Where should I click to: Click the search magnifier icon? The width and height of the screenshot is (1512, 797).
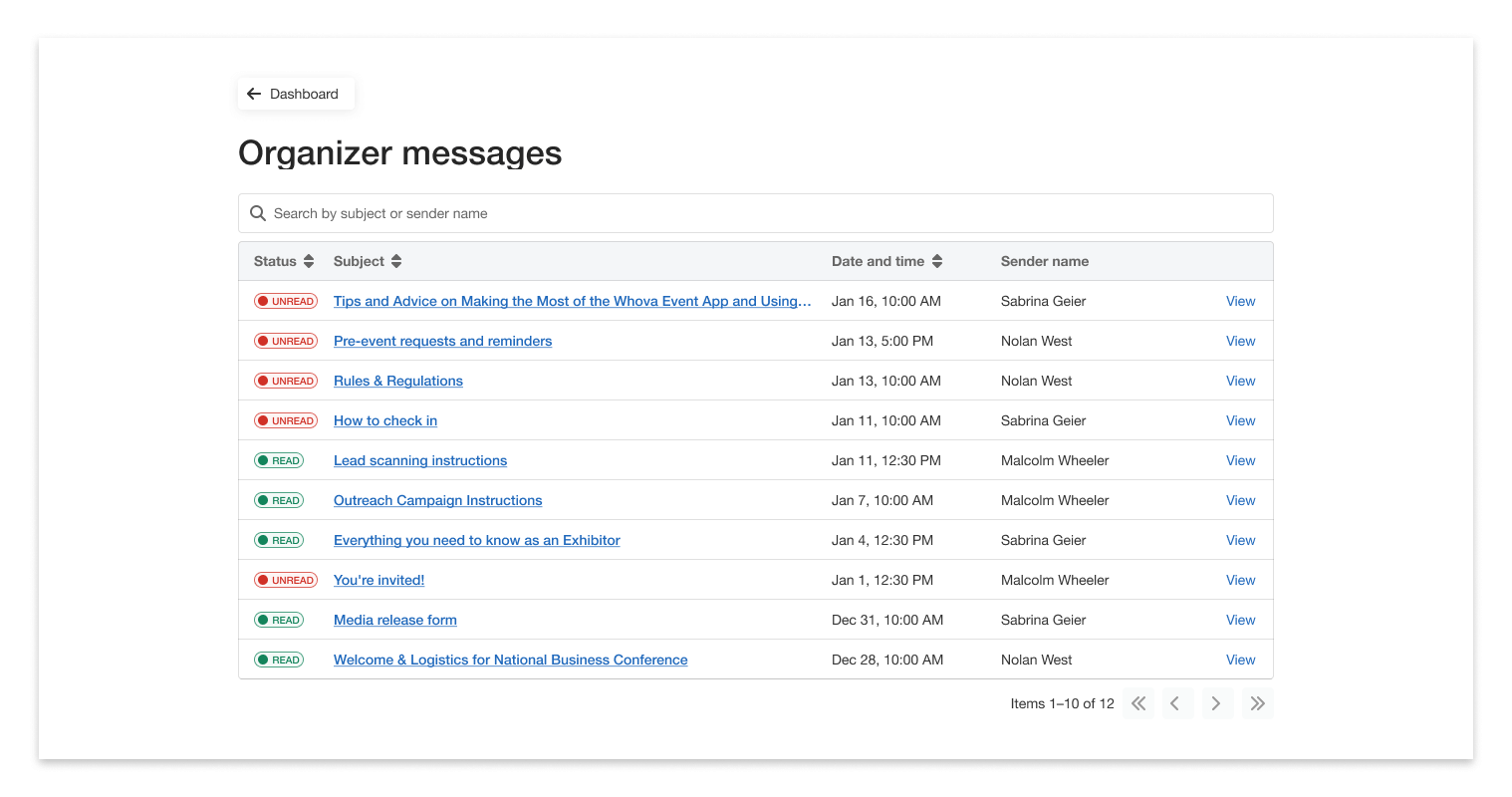coord(258,213)
